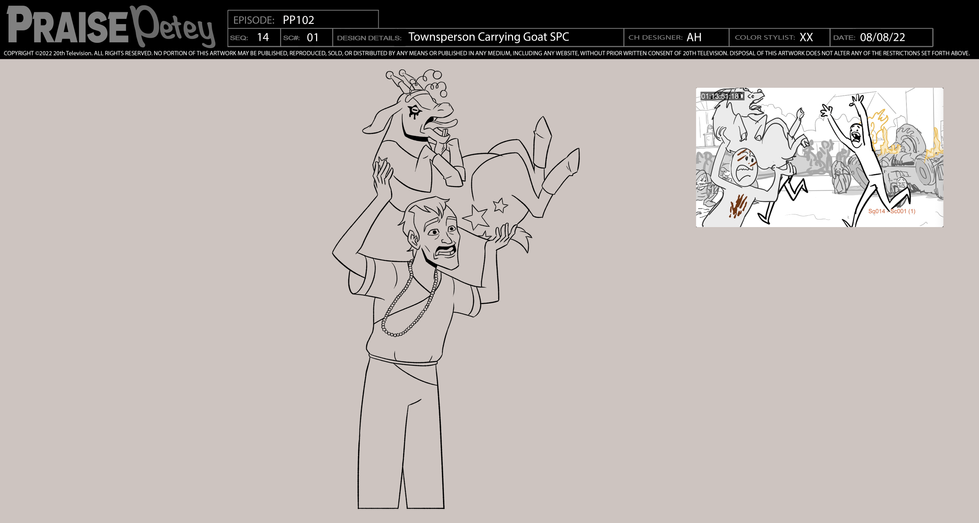Select the SEQ value 14
This screenshot has width=979, height=523.
click(x=263, y=37)
